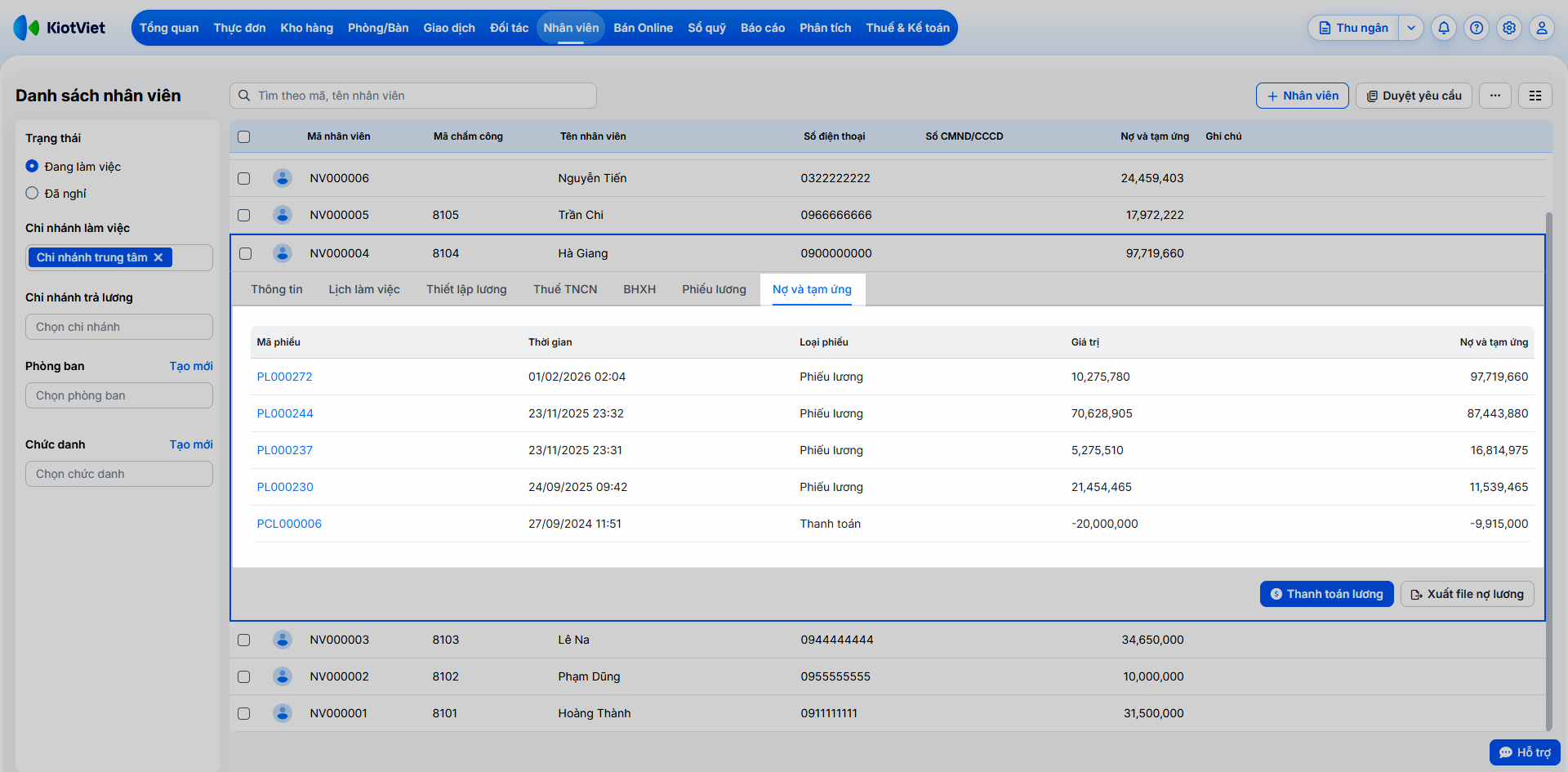Open the user account profile icon
The height and width of the screenshot is (772, 1568).
pyautogui.click(x=1542, y=28)
